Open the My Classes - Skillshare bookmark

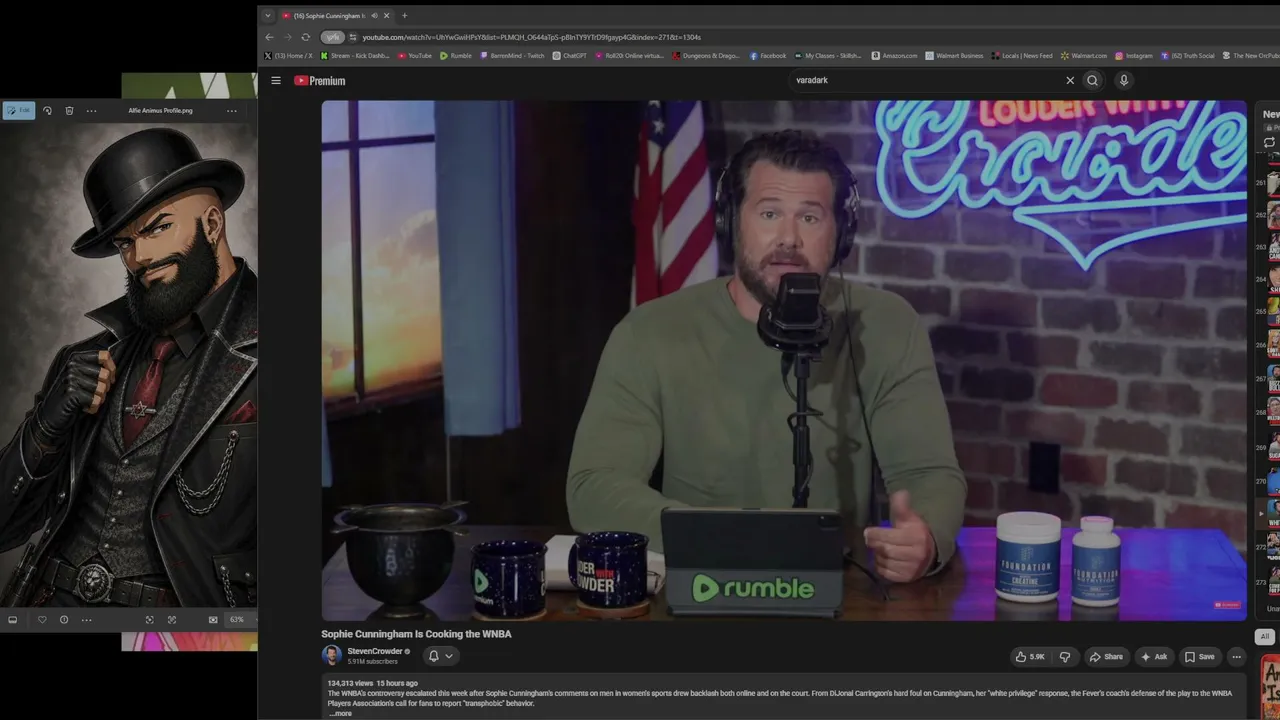[829, 56]
